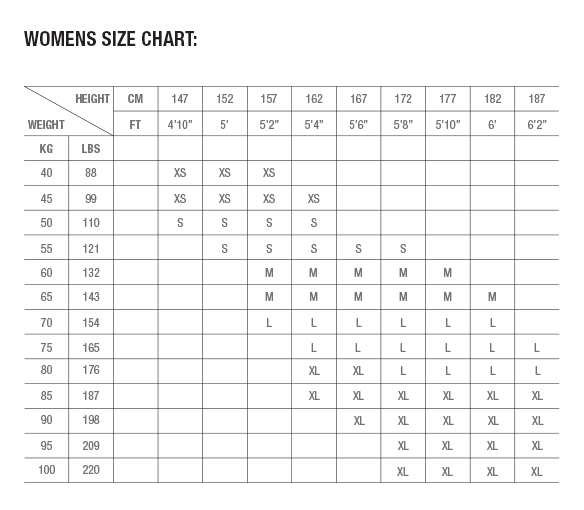This screenshot has height=510, width=584.
Task: Click the HEIGHT label in corner cell
Action: pyautogui.click(x=92, y=99)
